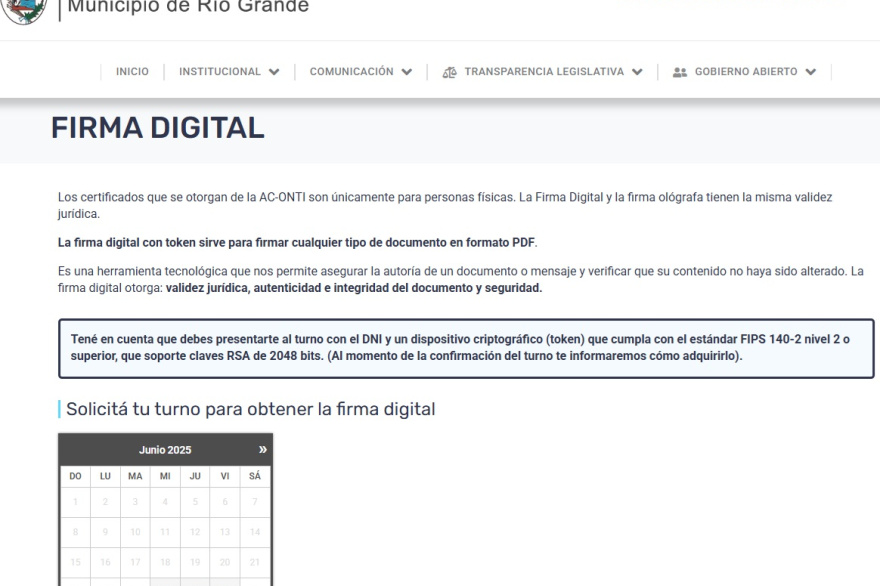Click the MI weekday column header
Image resolution: width=880 pixels, height=586 pixels.
coord(165,476)
